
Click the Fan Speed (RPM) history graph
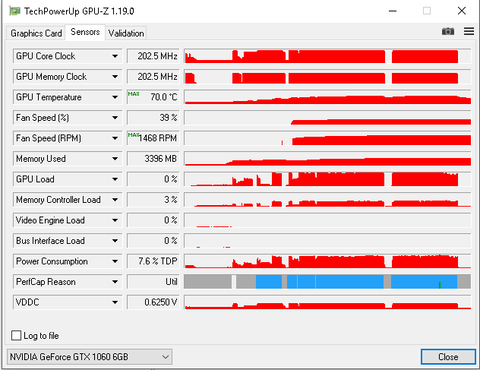coord(328,138)
